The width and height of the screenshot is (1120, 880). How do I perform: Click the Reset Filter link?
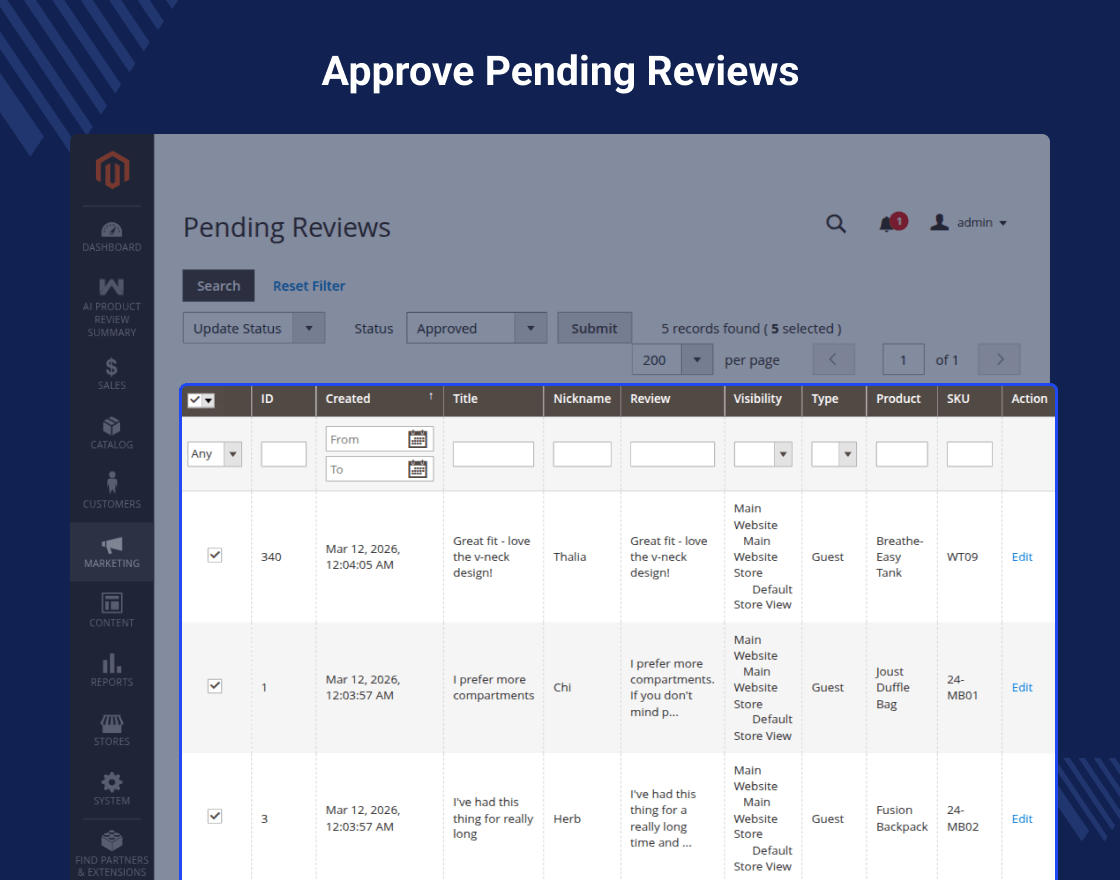[x=309, y=286]
